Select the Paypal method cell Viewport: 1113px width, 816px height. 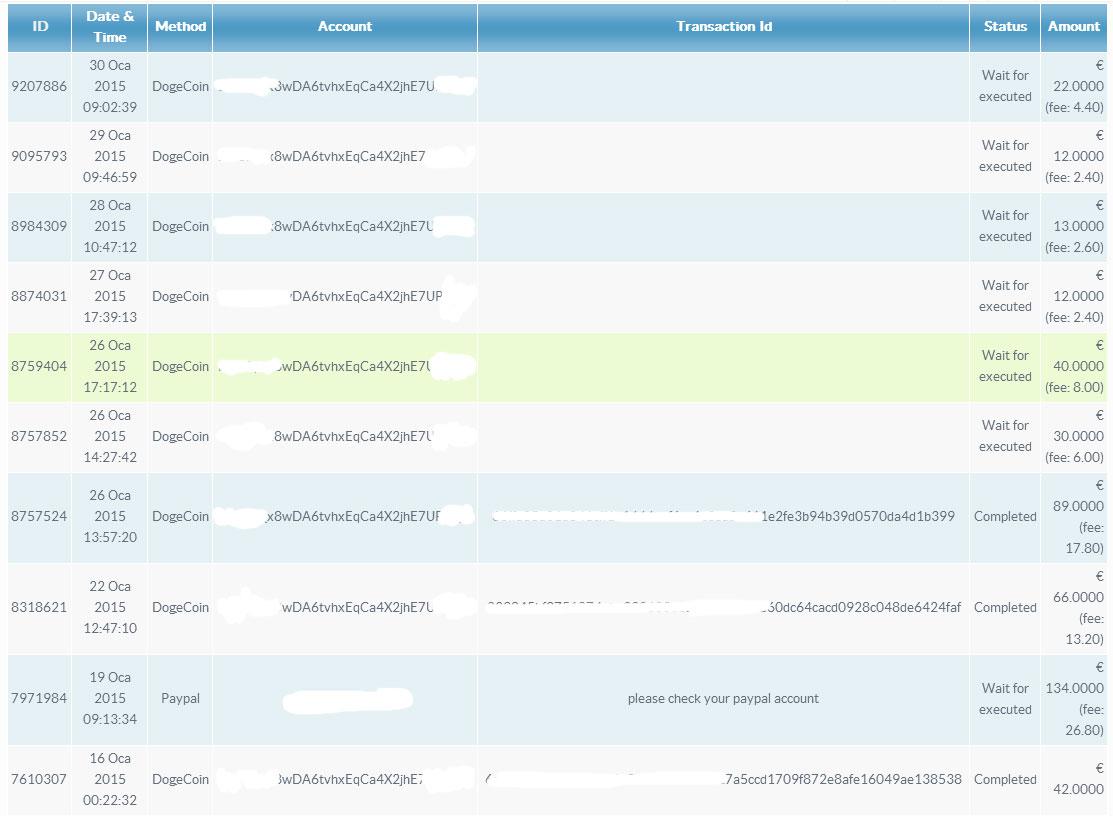coord(180,699)
